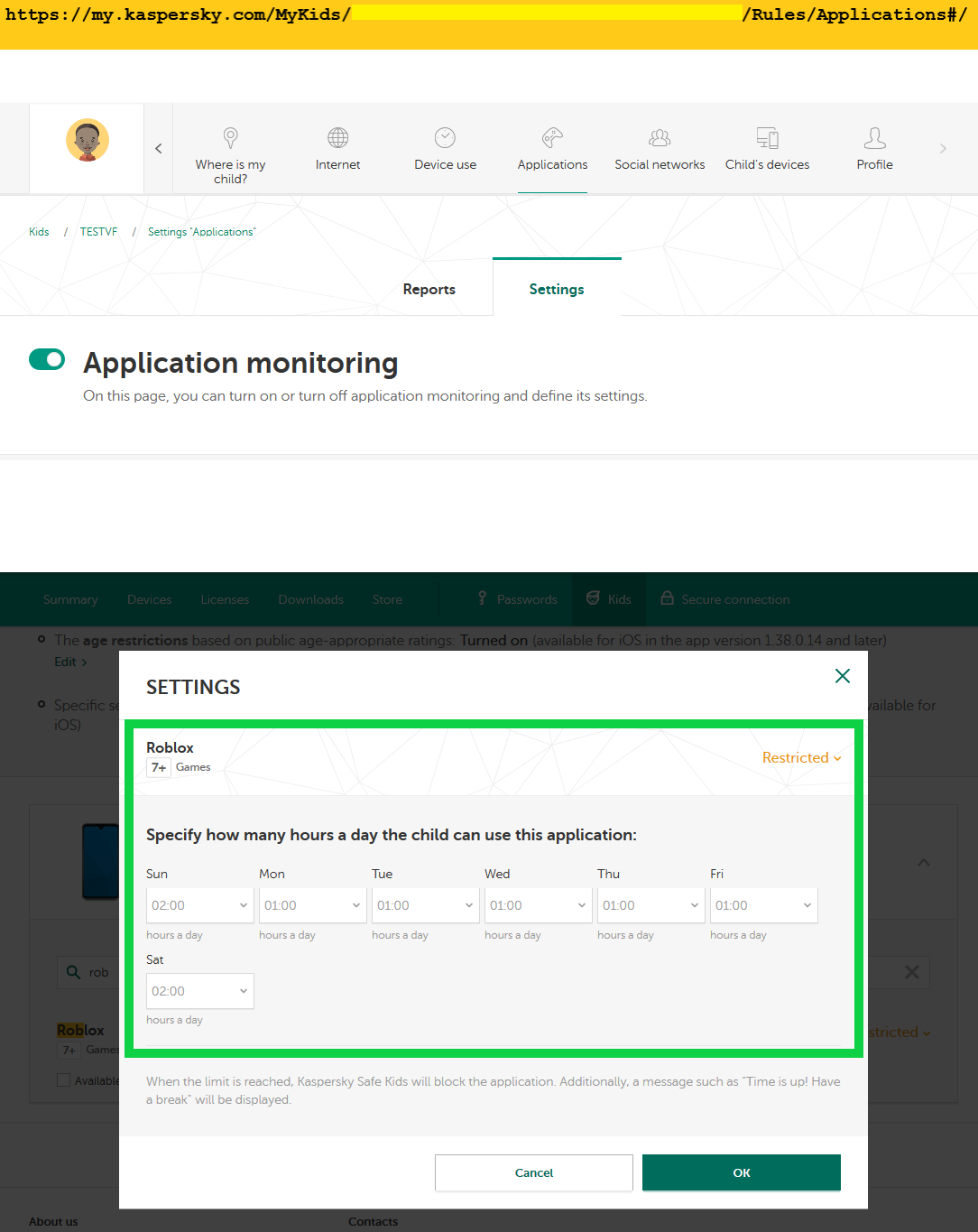This screenshot has height=1232, width=978.
Task: Switch to the Reports tab
Action: coord(429,289)
